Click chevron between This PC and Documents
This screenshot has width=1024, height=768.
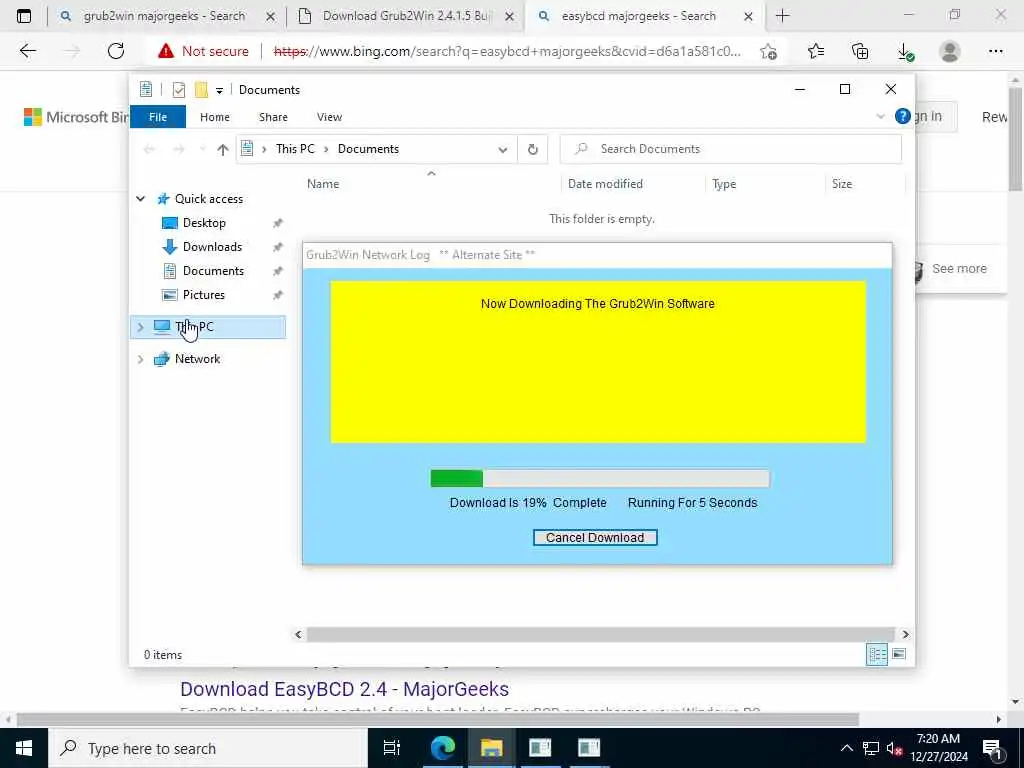(x=326, y=150)
